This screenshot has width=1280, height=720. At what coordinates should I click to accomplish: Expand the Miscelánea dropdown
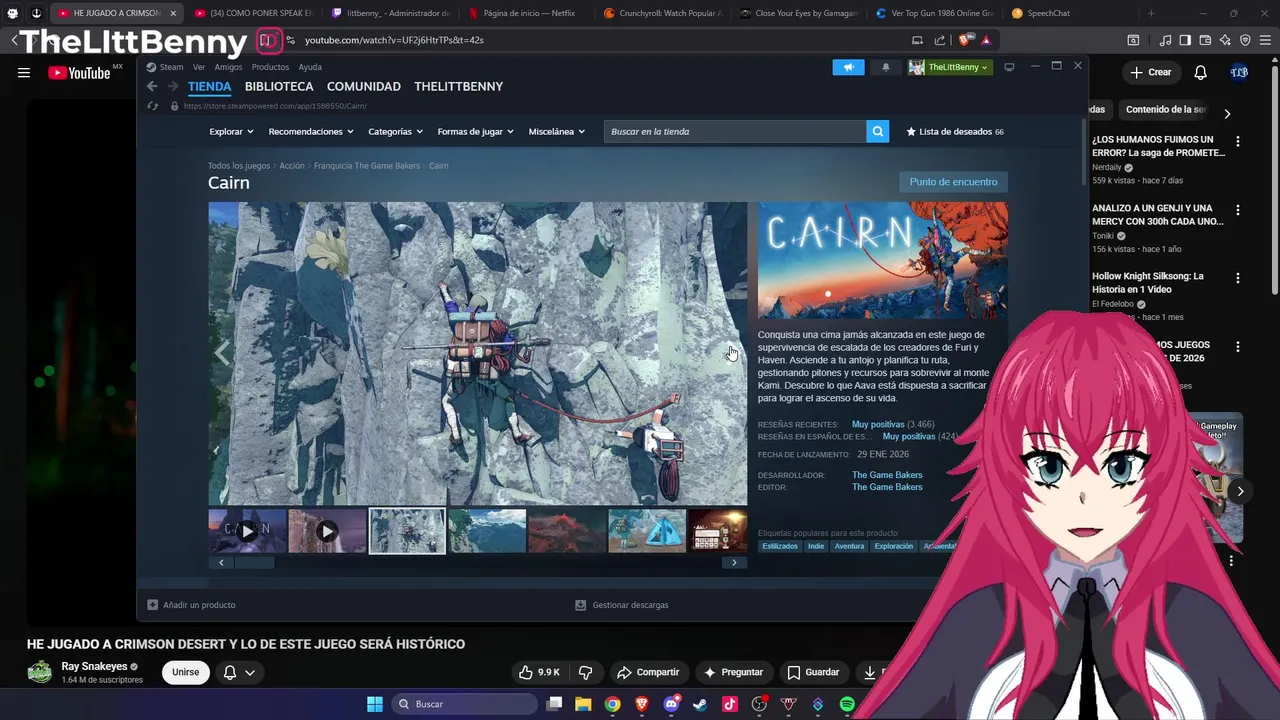point(557,131)
